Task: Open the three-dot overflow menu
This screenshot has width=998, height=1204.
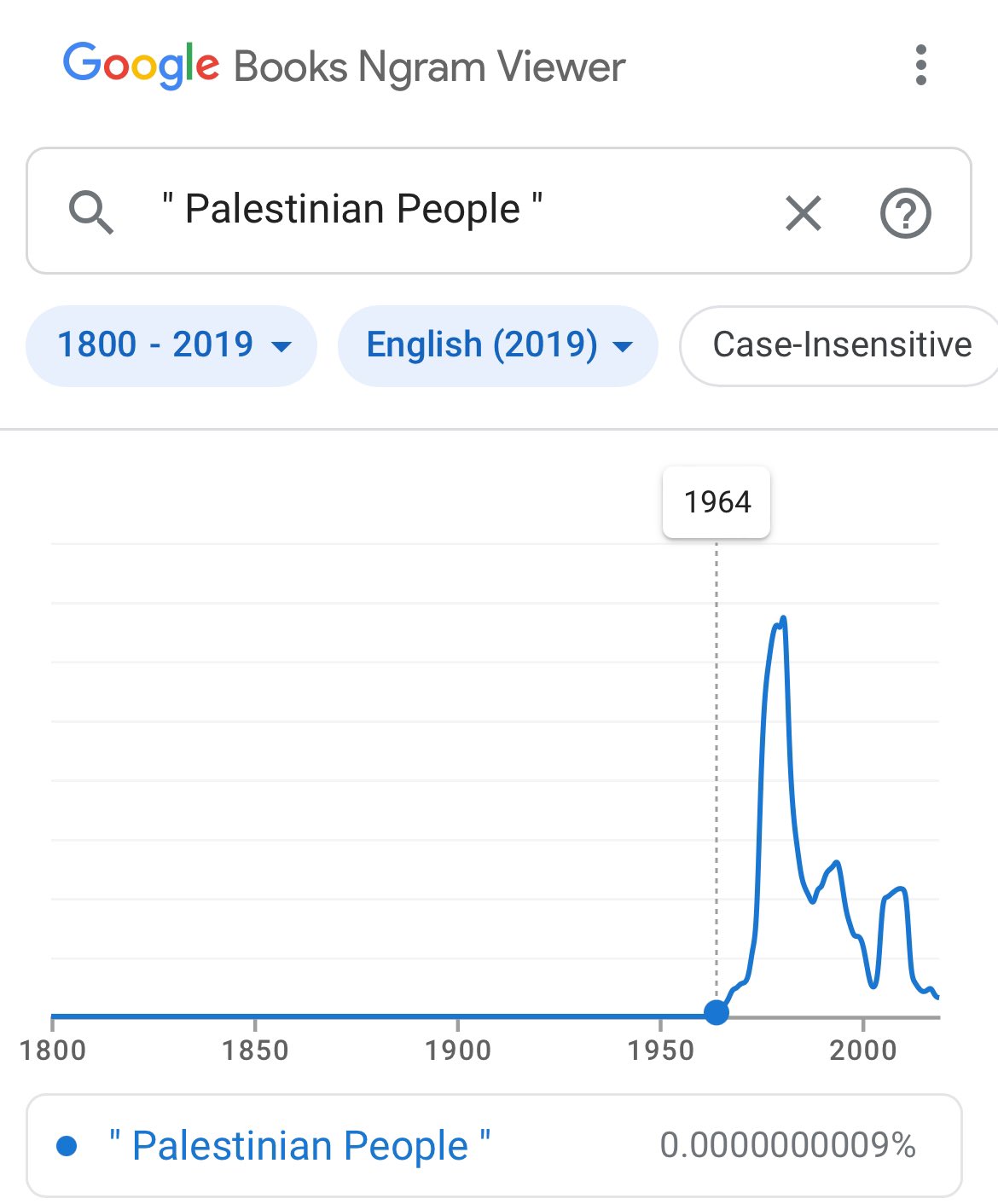Action: [x=920, y=66]
